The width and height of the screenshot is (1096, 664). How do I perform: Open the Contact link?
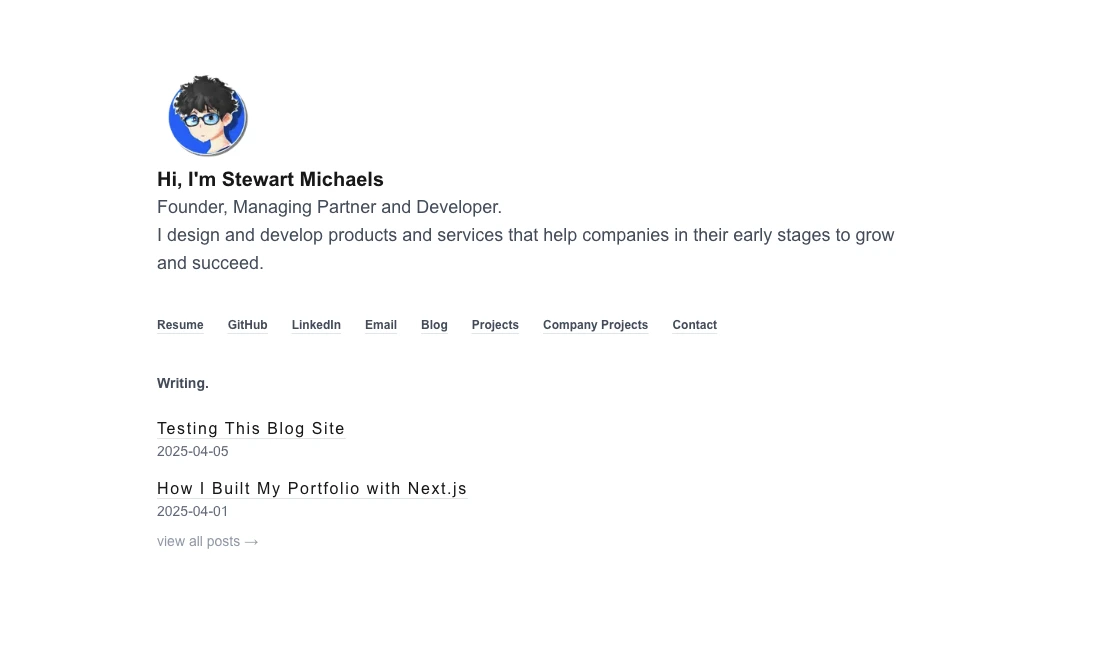[x=694, y=324]
